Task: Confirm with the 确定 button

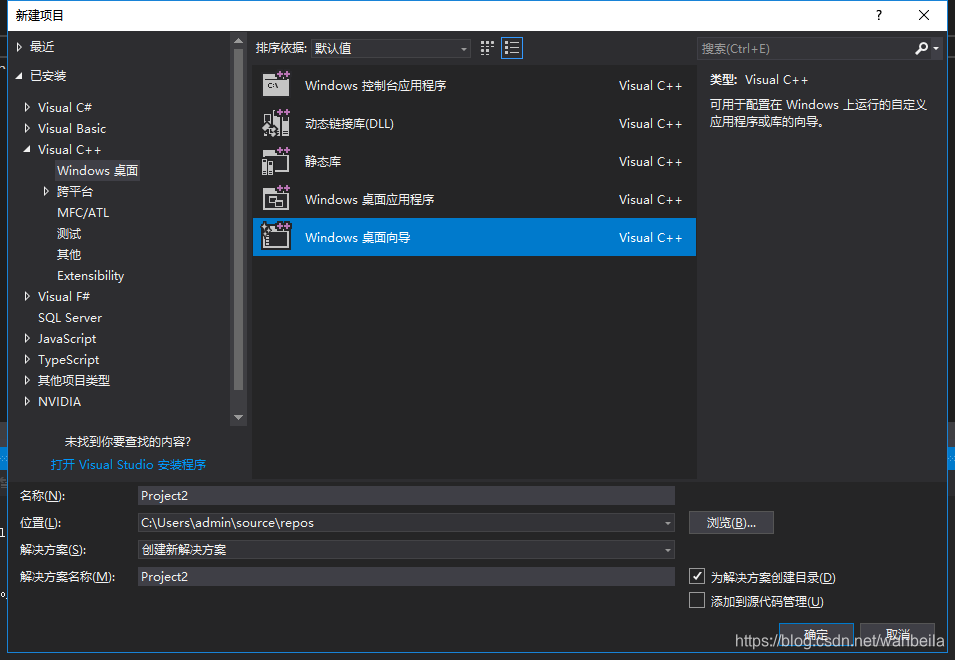Action: 816,634
